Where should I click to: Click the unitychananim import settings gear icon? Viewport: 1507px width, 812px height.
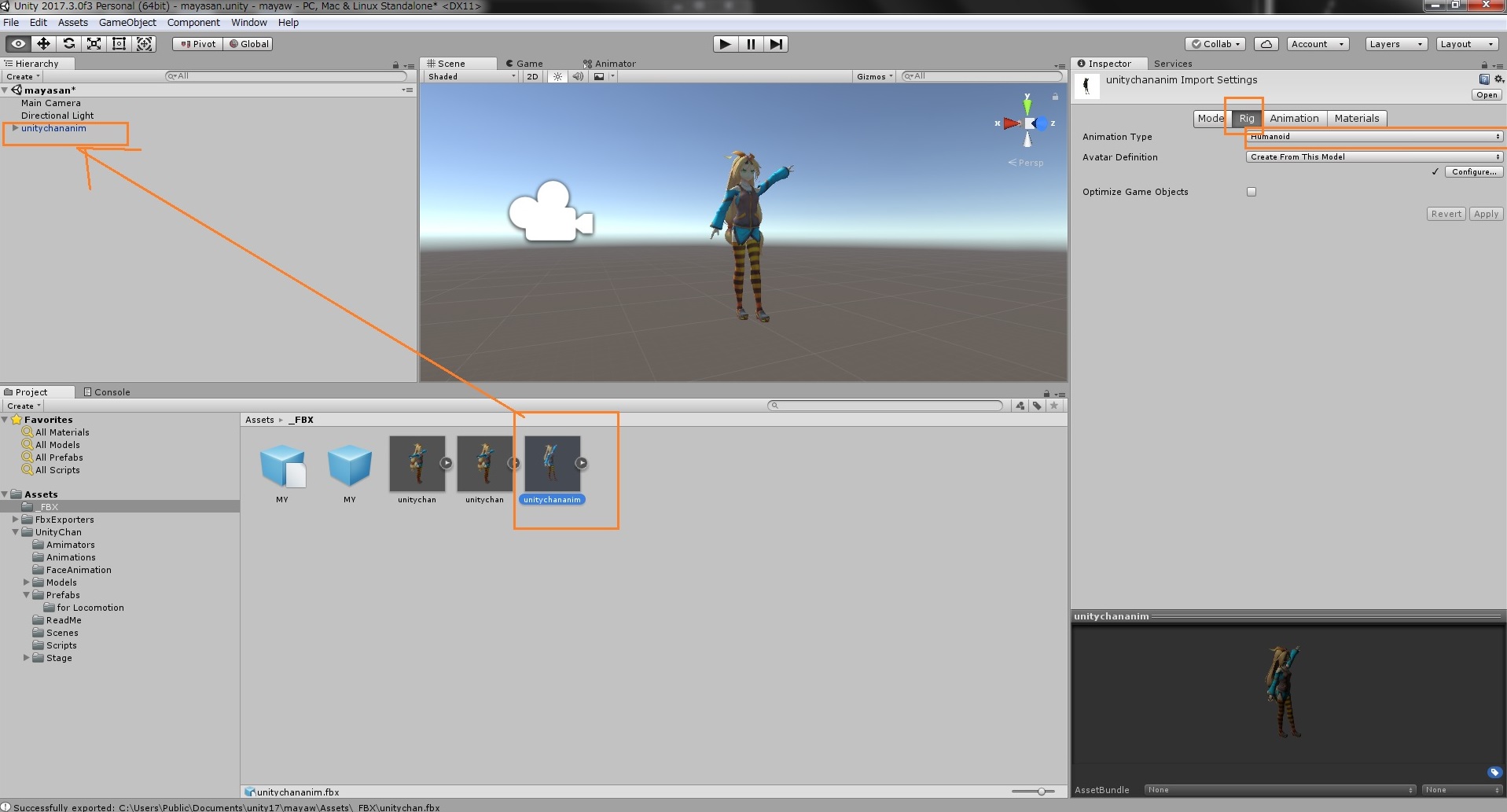[1498, 79]
